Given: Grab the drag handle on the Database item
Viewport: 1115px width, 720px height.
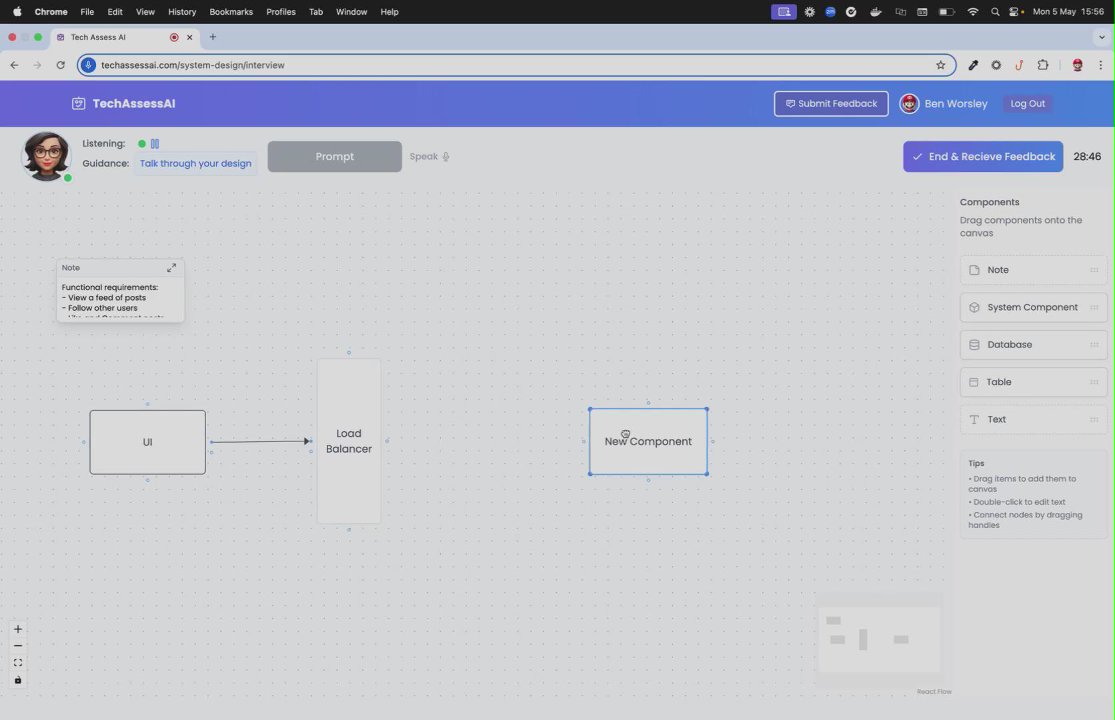Looking at the screenshot, I should pos(1094,345).
